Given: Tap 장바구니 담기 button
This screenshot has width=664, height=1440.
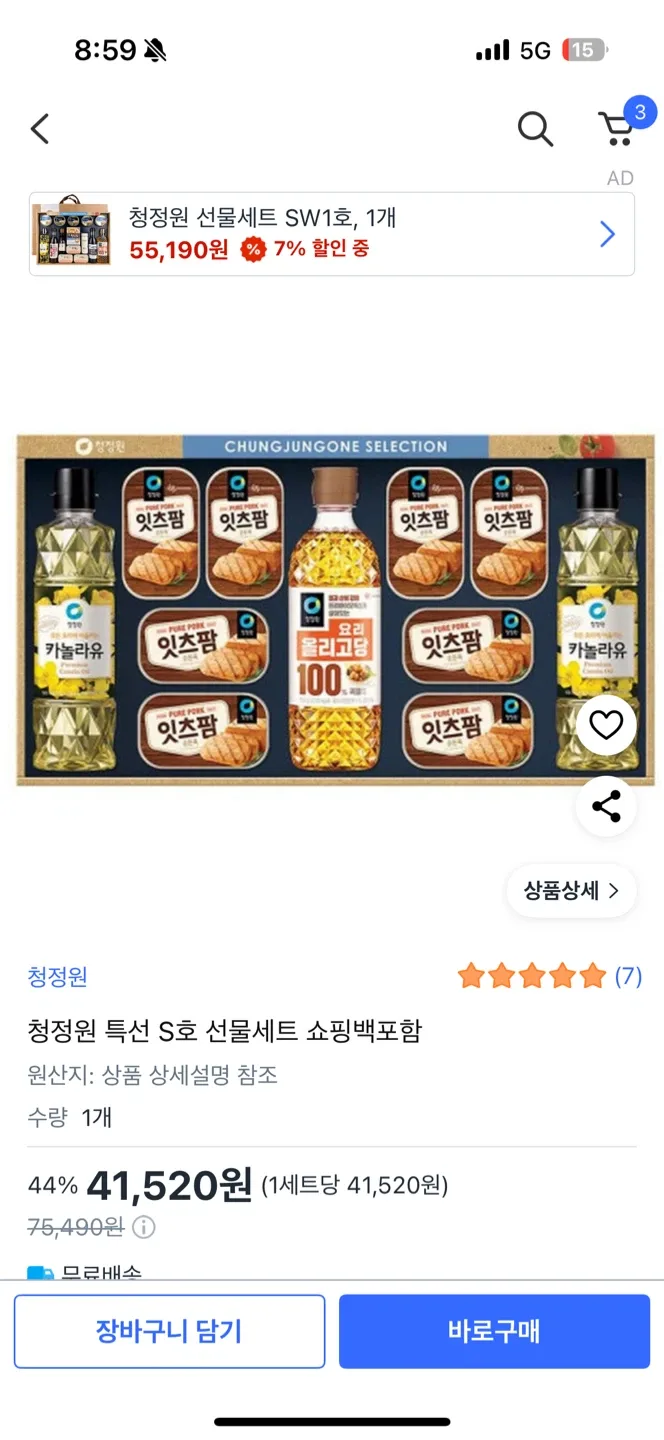Looking at the screenshot, I should pyautogui.click(x=169, y=1331).
